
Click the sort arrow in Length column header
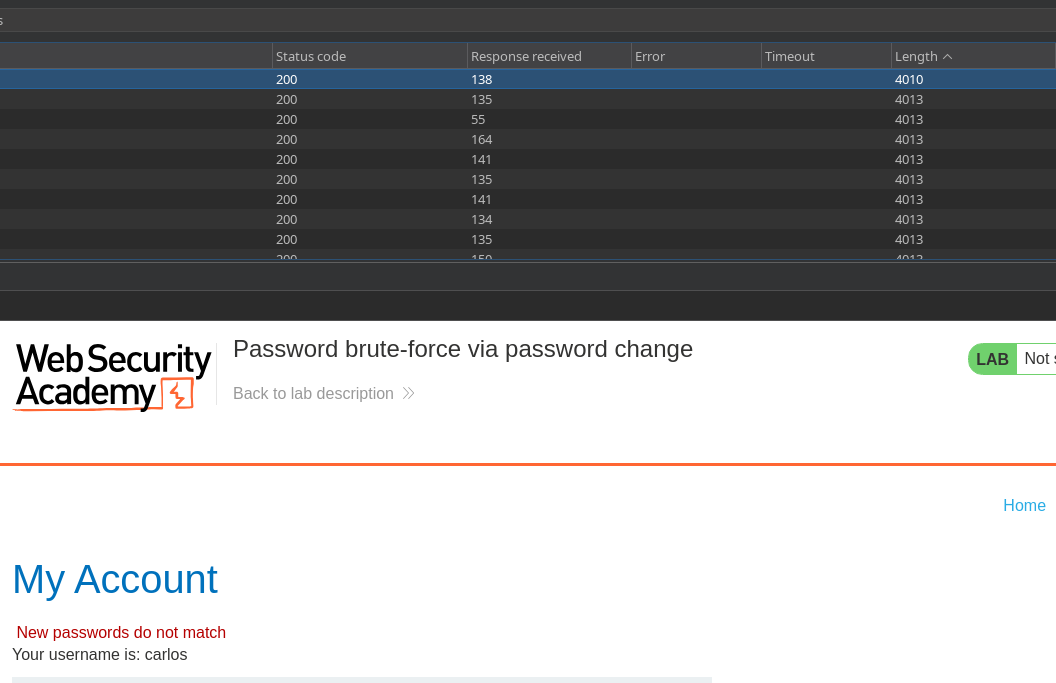pos(947,57)
